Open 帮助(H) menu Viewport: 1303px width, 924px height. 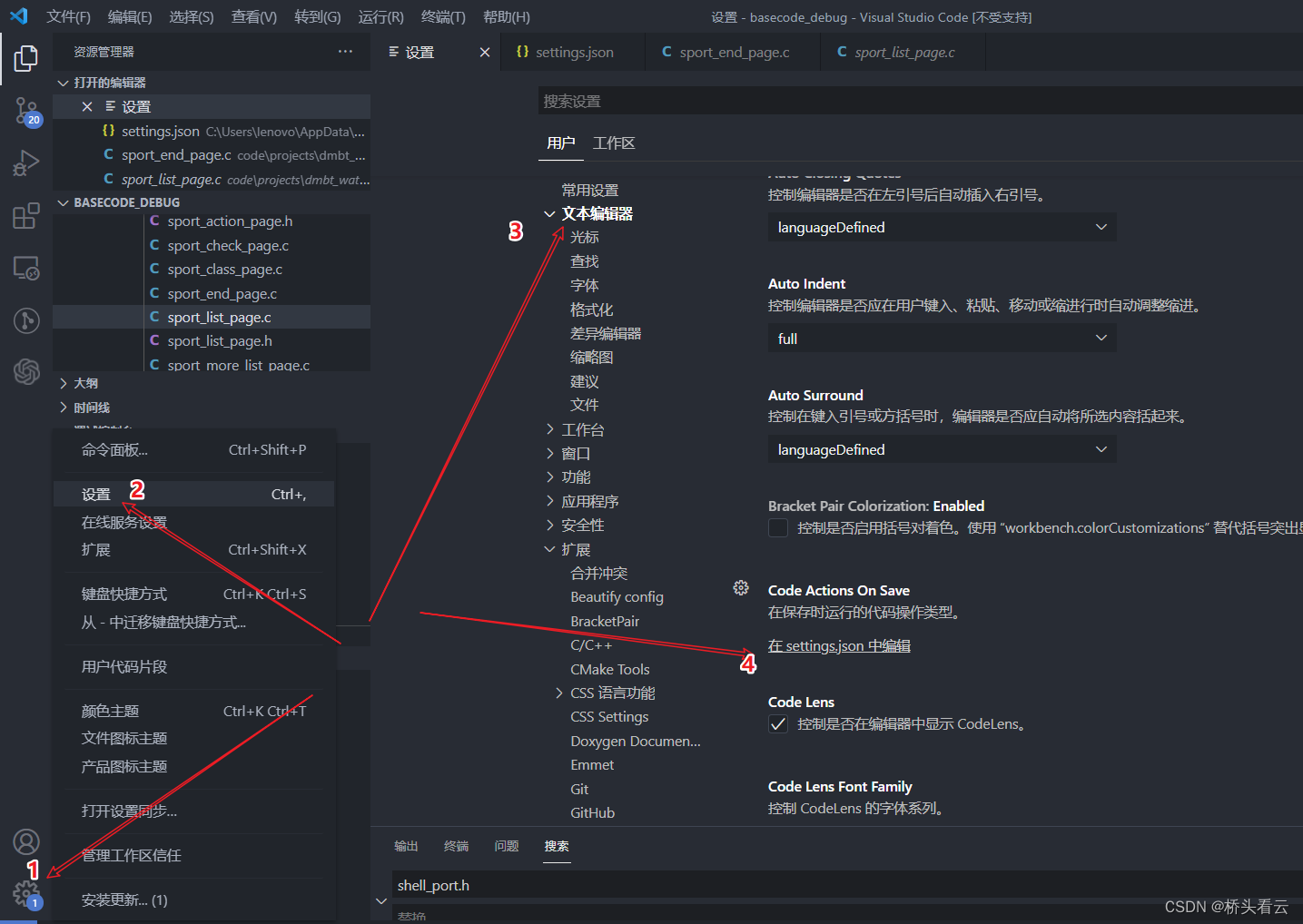pyautogui.click(x=507, y=16)
